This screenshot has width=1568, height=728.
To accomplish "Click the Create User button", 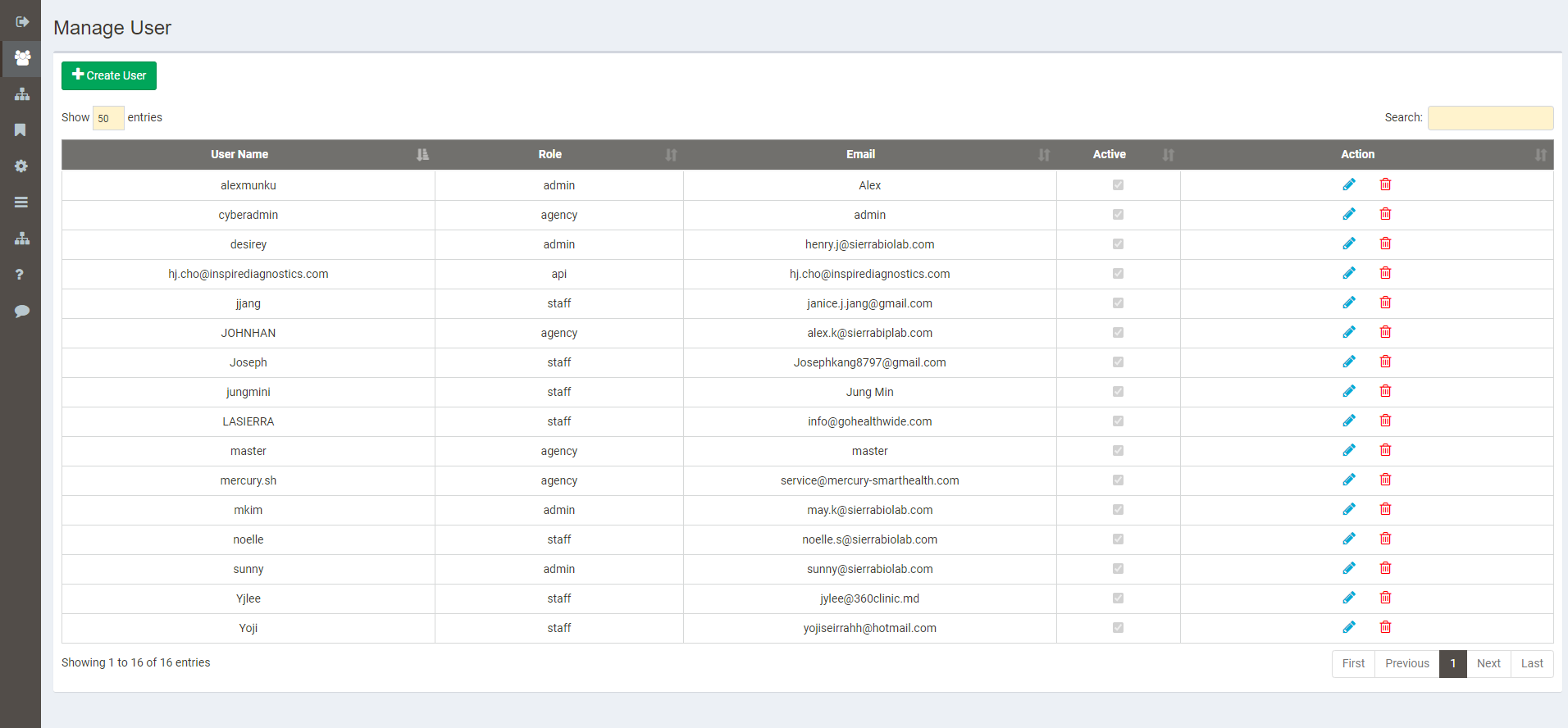I will pyautogui.click(x=109, y=76).
